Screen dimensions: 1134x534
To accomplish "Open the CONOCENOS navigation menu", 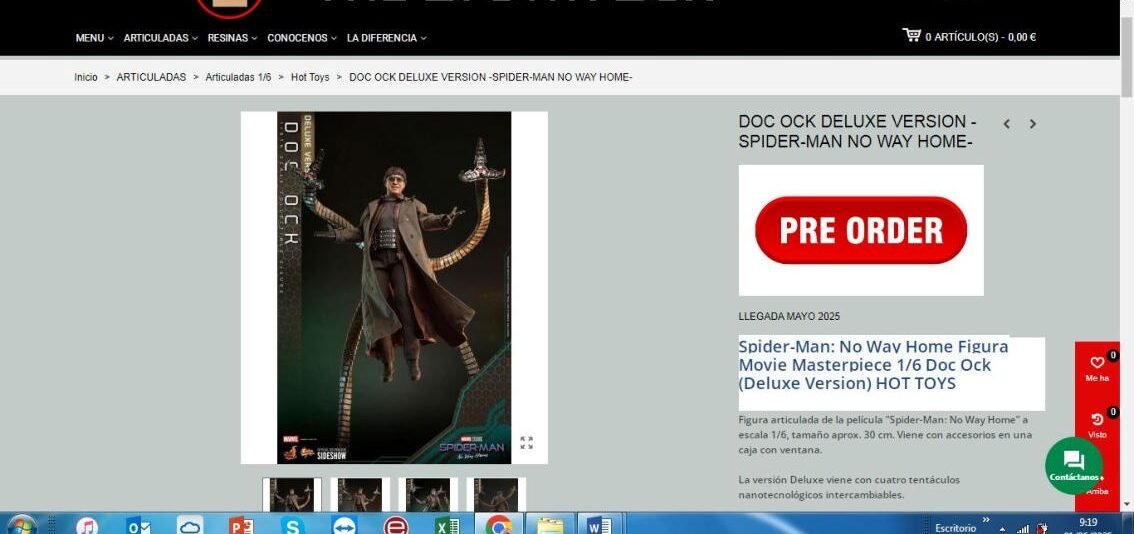I will [301, 38].
